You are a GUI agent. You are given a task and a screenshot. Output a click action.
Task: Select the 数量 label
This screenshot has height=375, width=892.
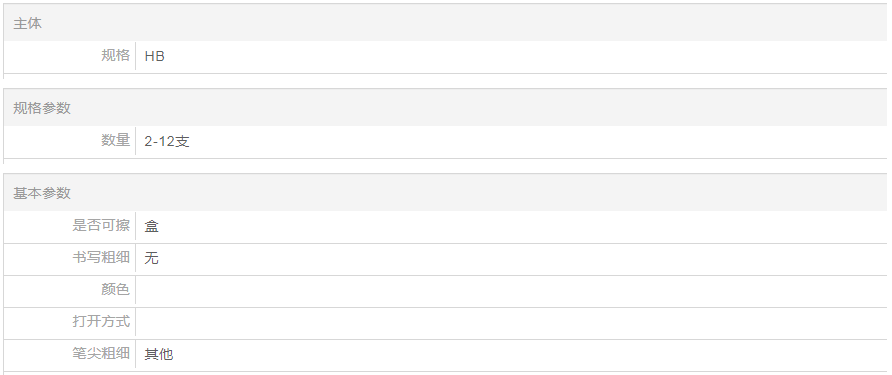coord(115,140)
